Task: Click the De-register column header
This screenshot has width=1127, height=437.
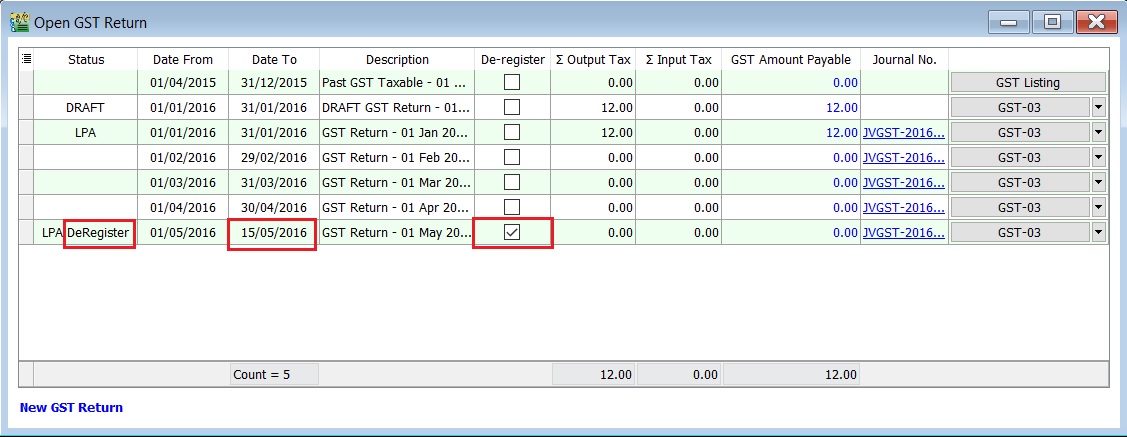Action: coord(512,60)
